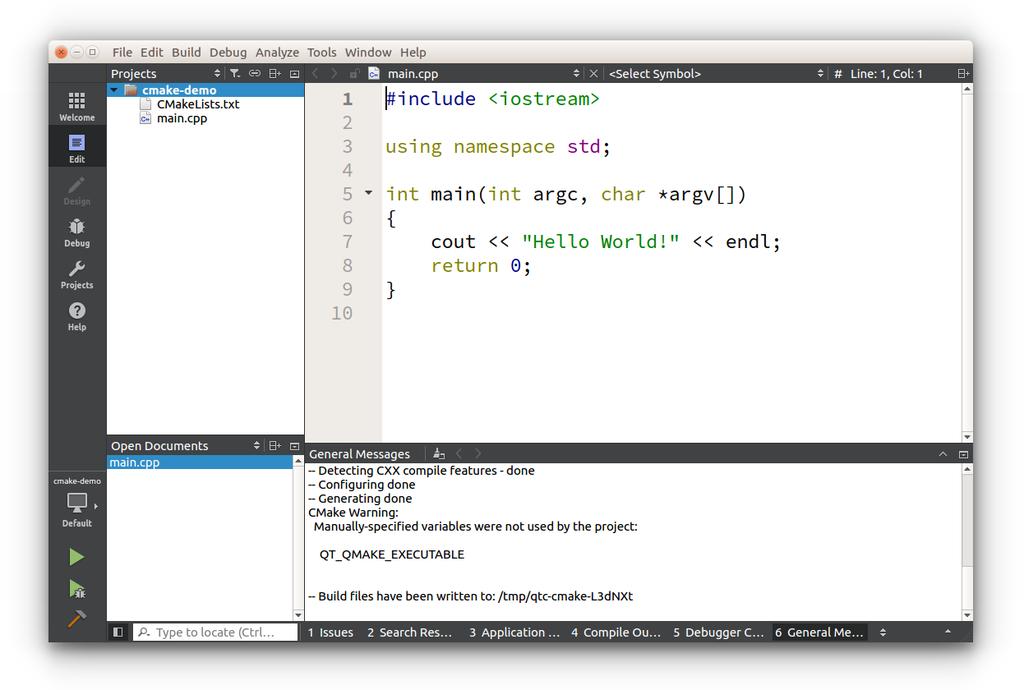
Task: Click the Open Documents scrollbar down arrow
Action: (x=298, y=615)
